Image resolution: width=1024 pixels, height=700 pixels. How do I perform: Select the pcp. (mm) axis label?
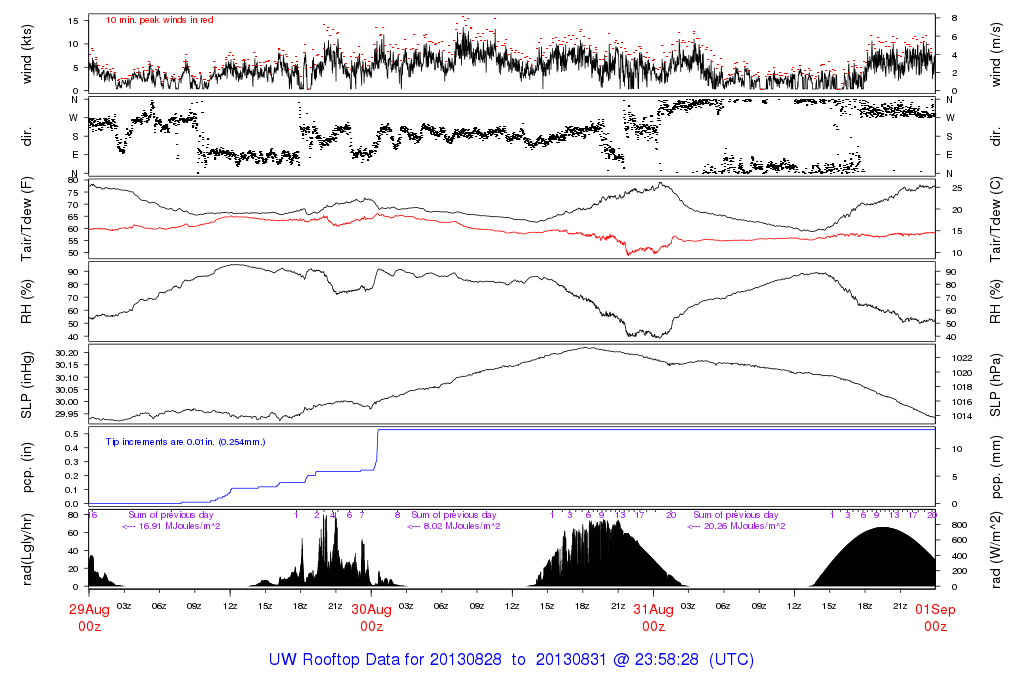click(x=996, y=466)
